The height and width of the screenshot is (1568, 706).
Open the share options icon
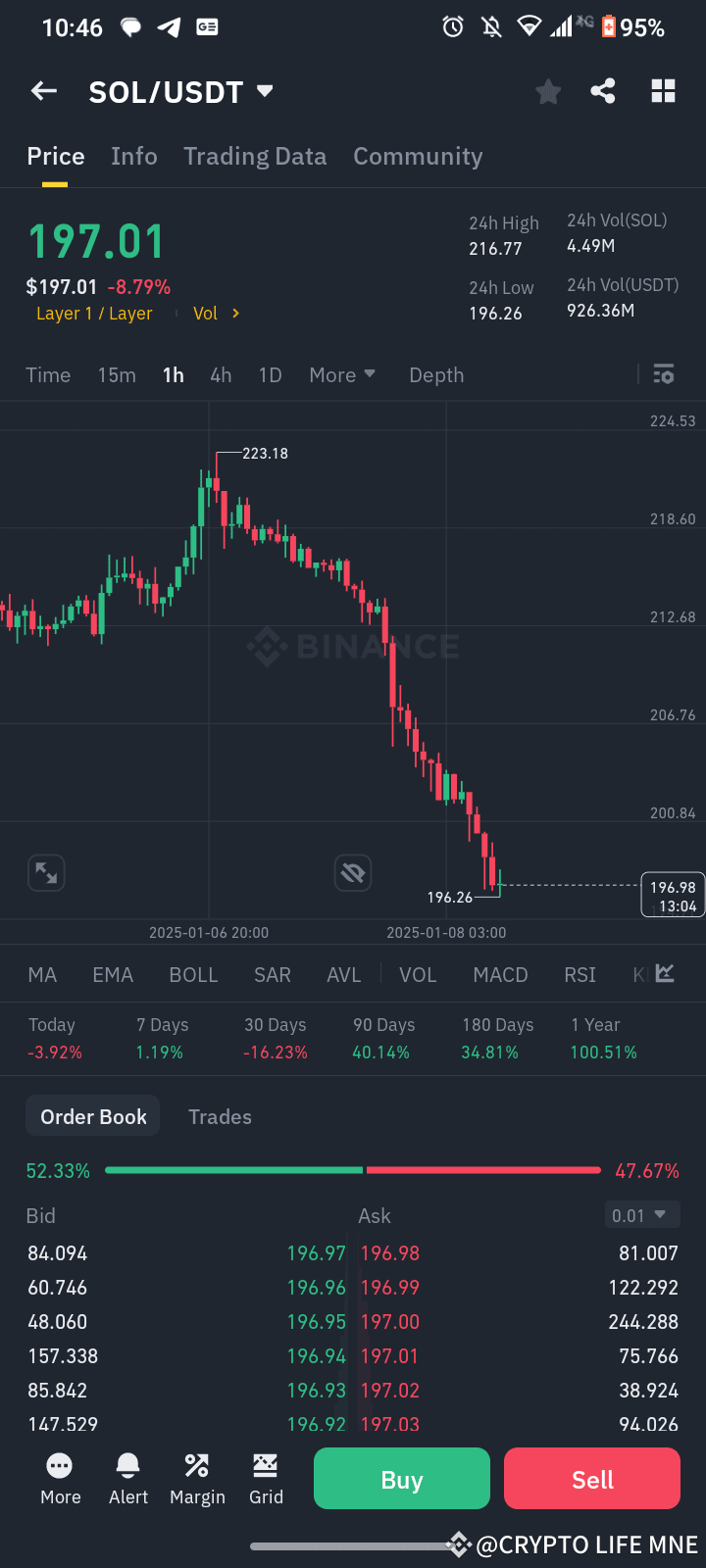(603, 90)
